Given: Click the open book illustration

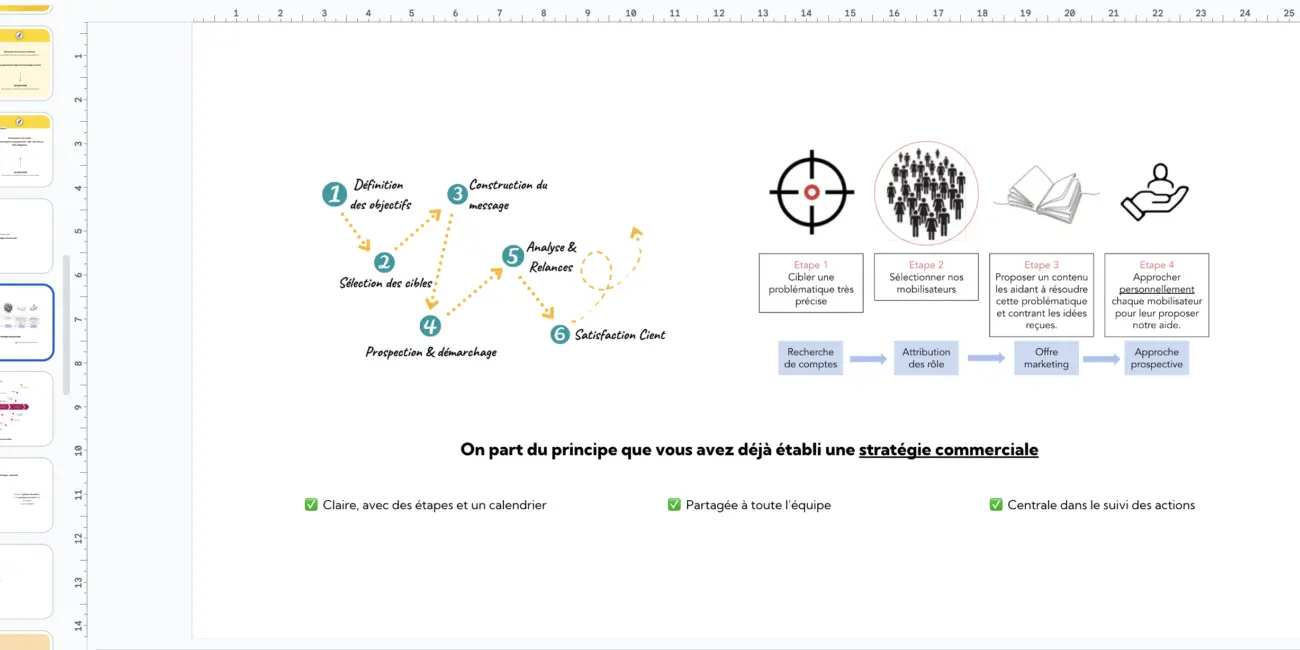Looking at the screenshot, I should pyautogui.click(x=1042, y=193).
